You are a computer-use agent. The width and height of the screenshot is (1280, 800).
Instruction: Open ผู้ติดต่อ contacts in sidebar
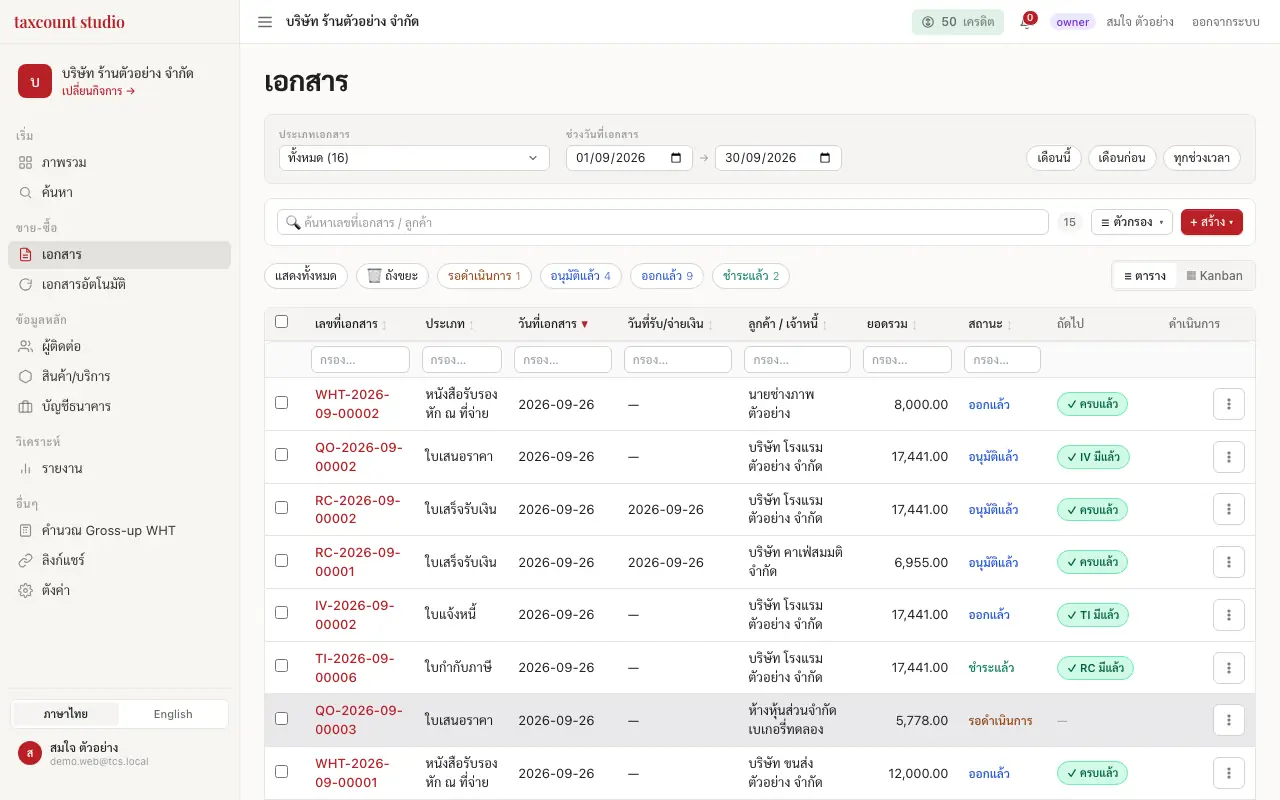coord(120,346)
